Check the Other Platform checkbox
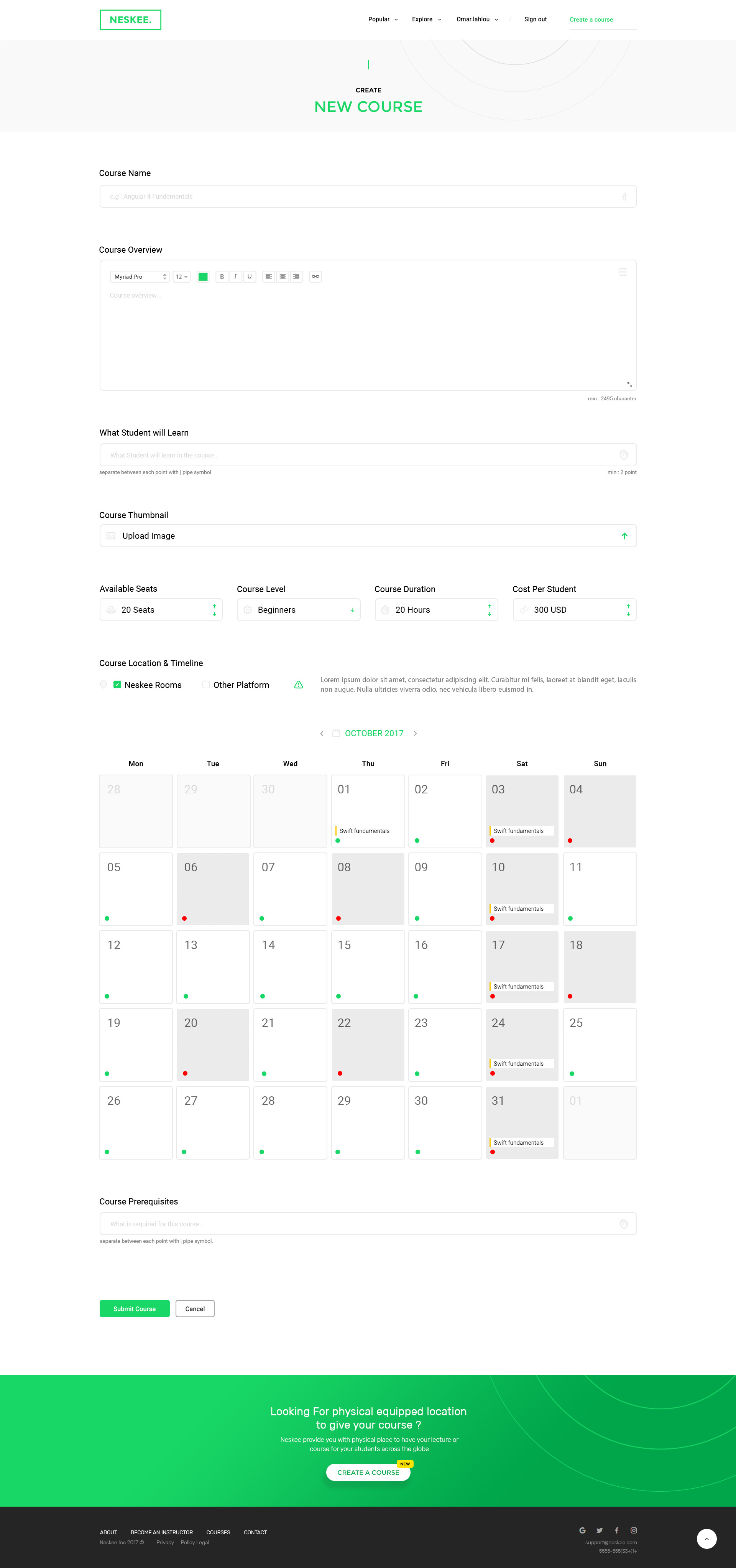Image resolution: width=736 pixels, height=1568 pixels. tap(206, 685)
